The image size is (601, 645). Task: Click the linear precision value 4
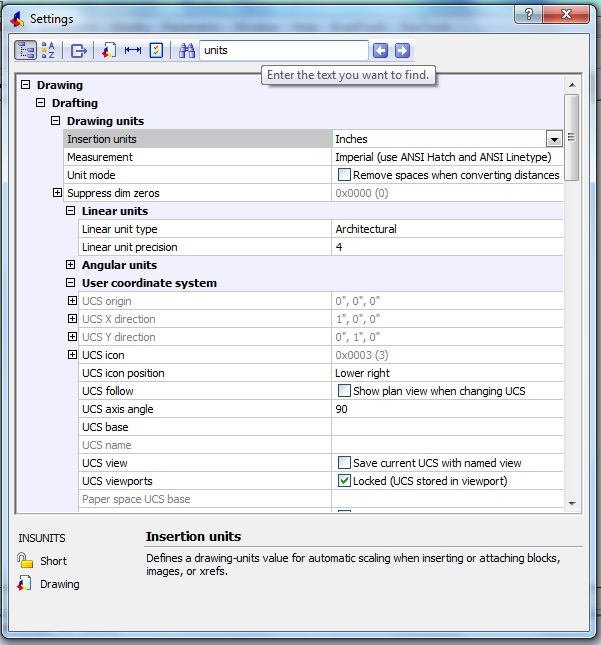447,247
